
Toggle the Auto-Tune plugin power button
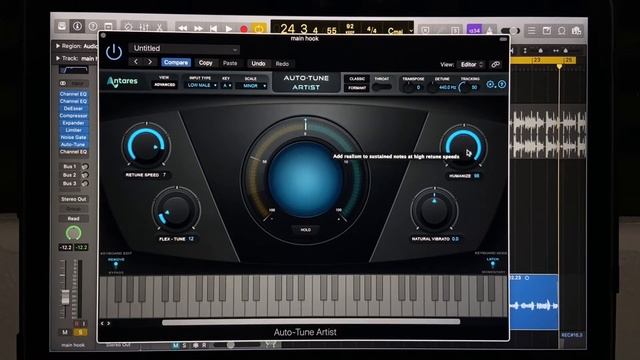pyautogui.click(x=114, y=53)
